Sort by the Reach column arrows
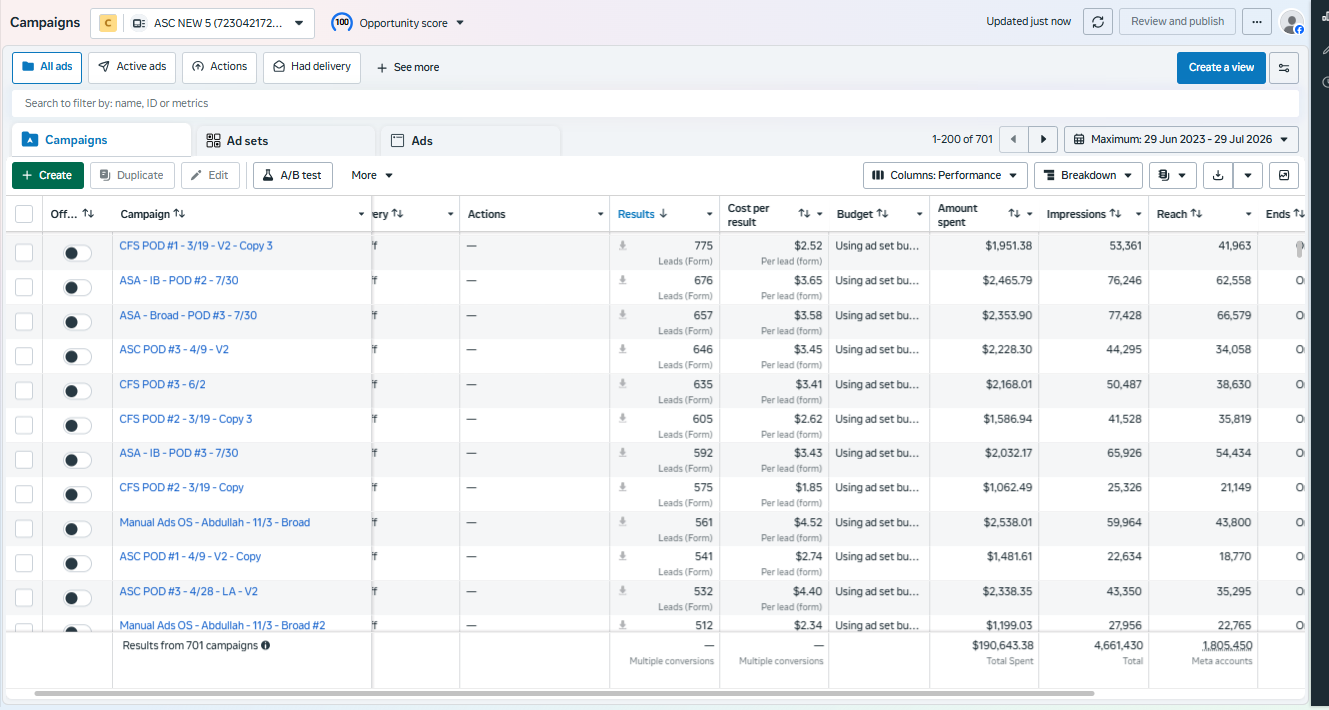Screen dimensions: 1329x710 1196,214
